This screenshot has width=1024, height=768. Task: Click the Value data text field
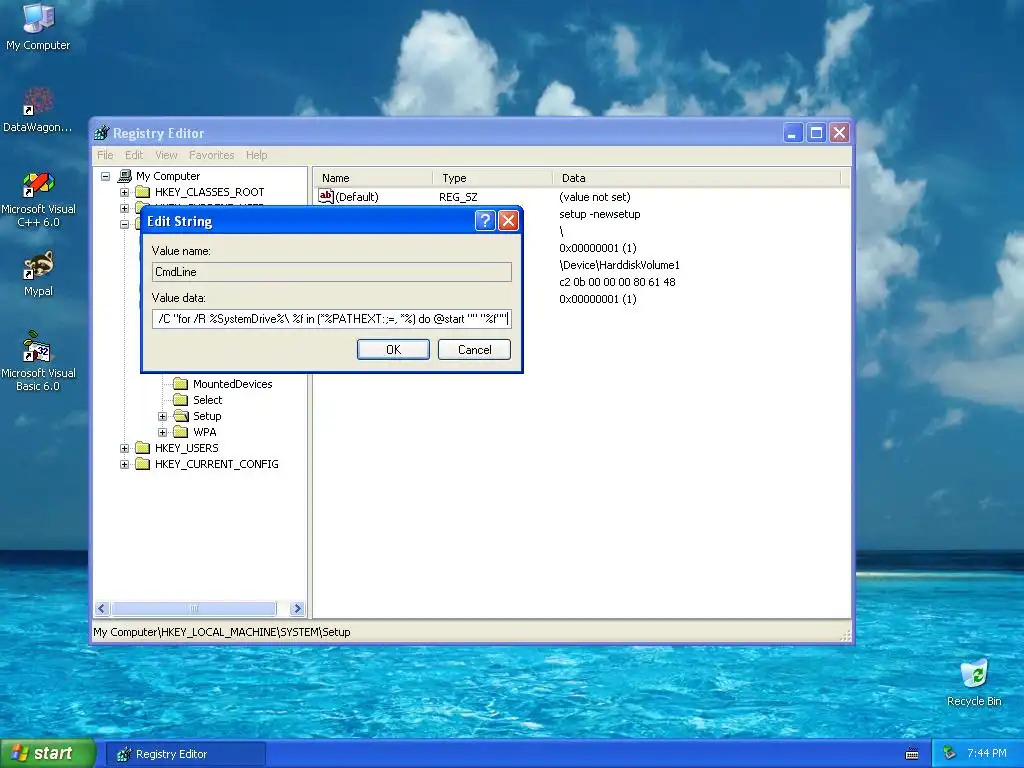point(332,319)
